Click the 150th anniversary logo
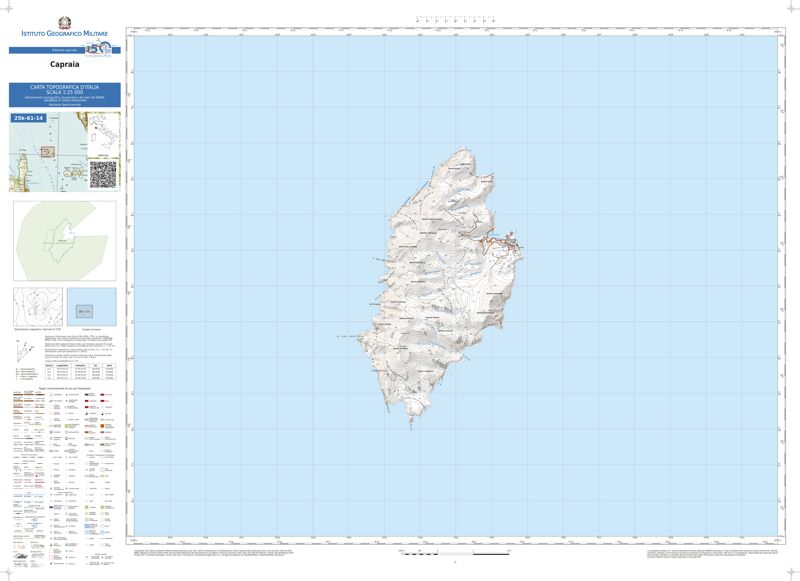Screen dimensions: 800x581 tap(95, 49)
